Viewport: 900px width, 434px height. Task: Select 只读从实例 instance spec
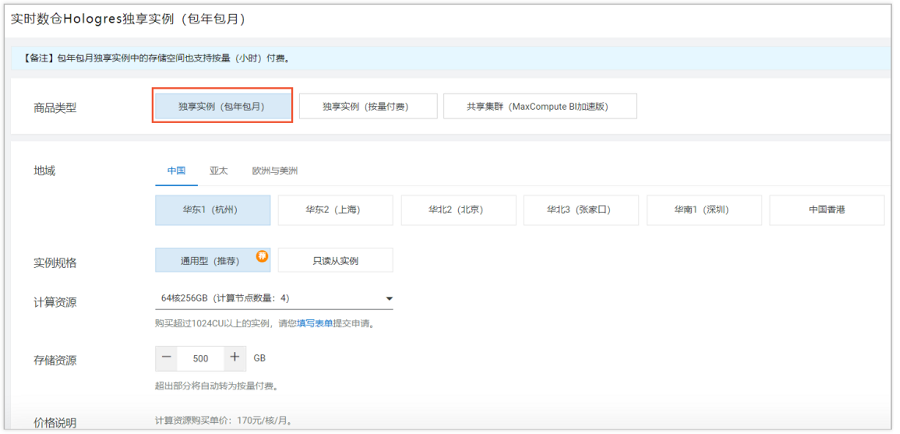tap(336, 260)
